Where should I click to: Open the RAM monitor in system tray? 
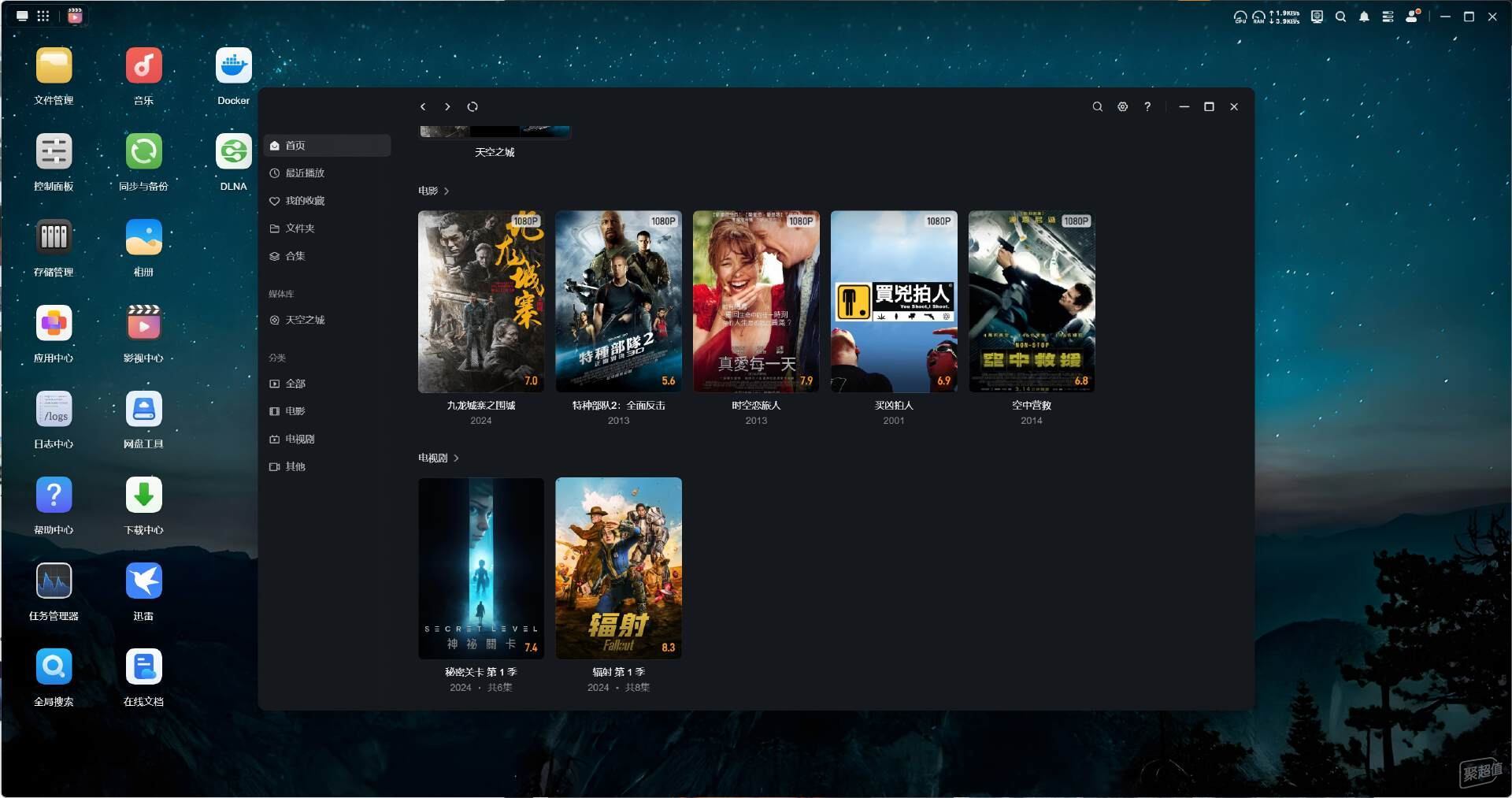click(1258, 17)
